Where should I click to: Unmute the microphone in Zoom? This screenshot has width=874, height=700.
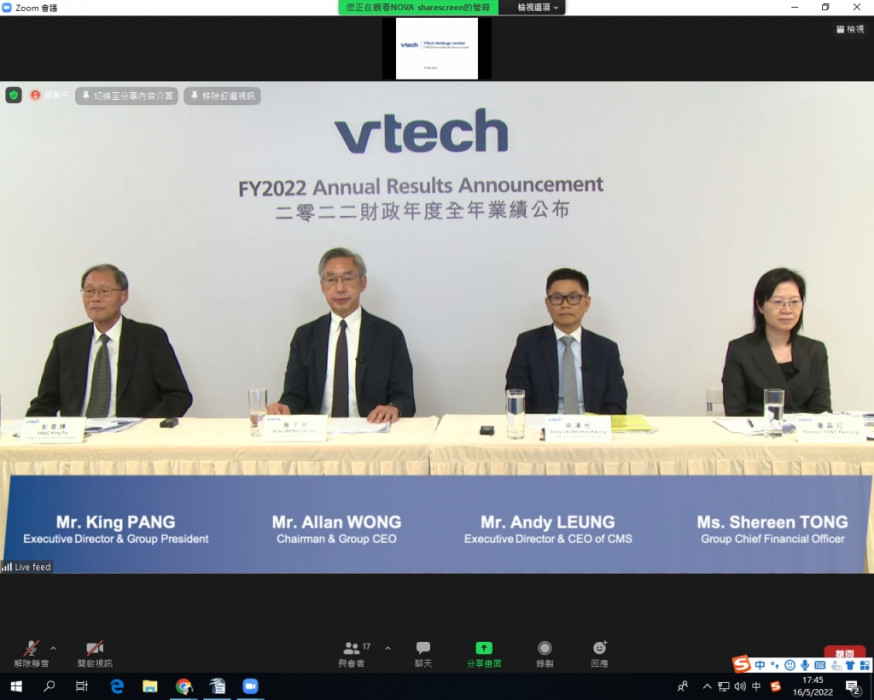click(31, 653)
